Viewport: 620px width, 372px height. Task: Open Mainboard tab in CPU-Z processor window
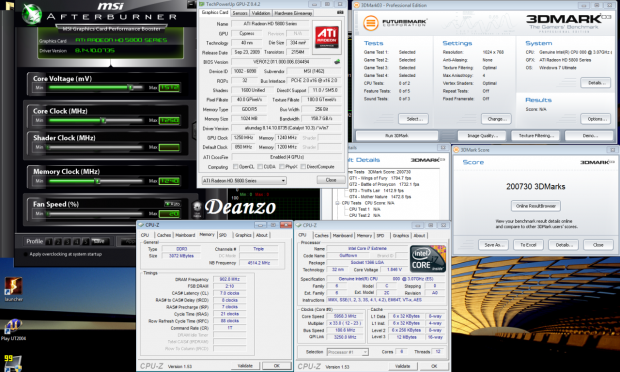click(342, 236)
